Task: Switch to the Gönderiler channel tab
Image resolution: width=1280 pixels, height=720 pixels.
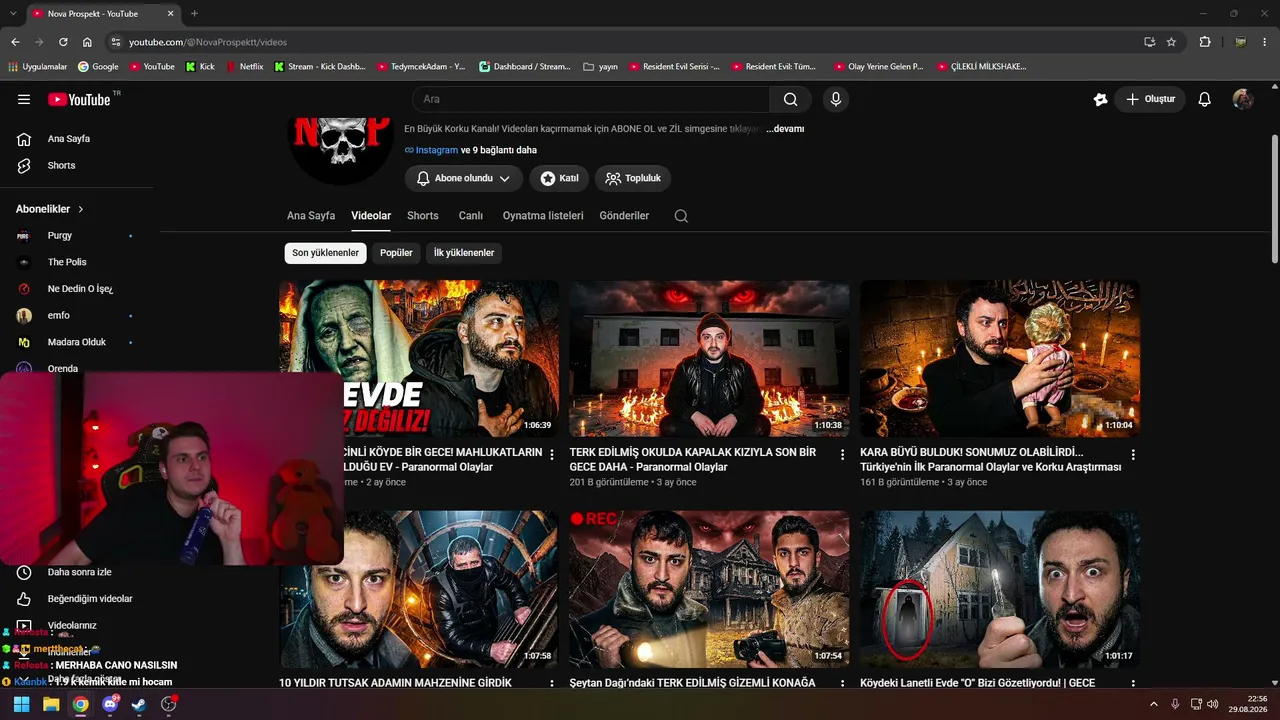Action: point(624,216)
